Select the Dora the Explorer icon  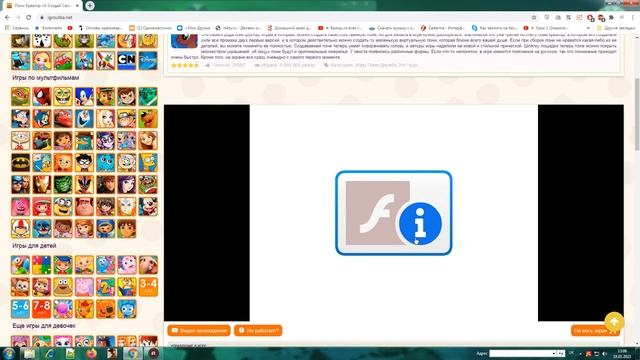pos(63,140)
